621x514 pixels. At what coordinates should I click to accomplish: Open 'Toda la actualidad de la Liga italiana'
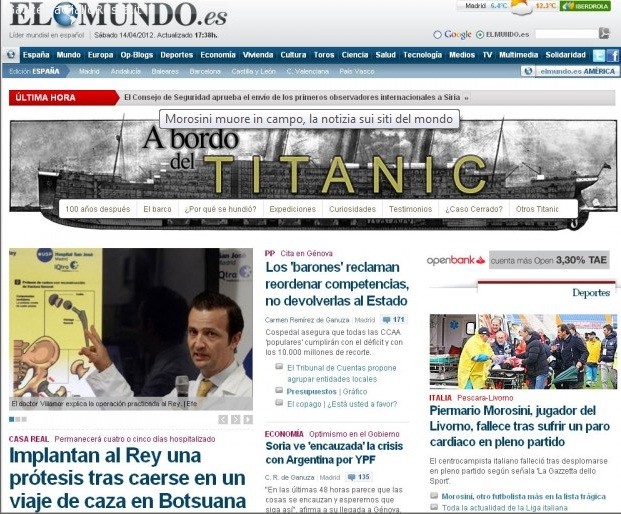pos(505,508)
